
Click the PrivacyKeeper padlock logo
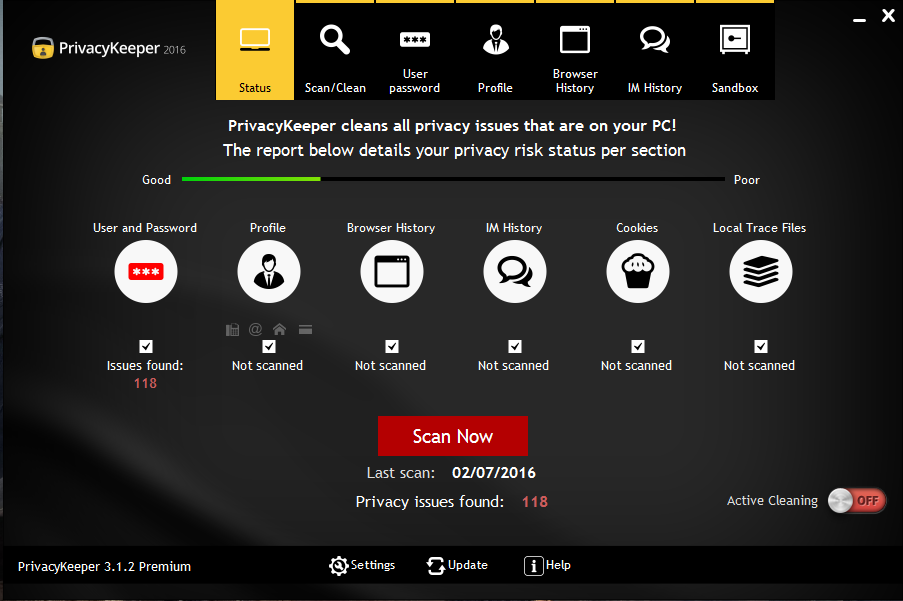43,48
